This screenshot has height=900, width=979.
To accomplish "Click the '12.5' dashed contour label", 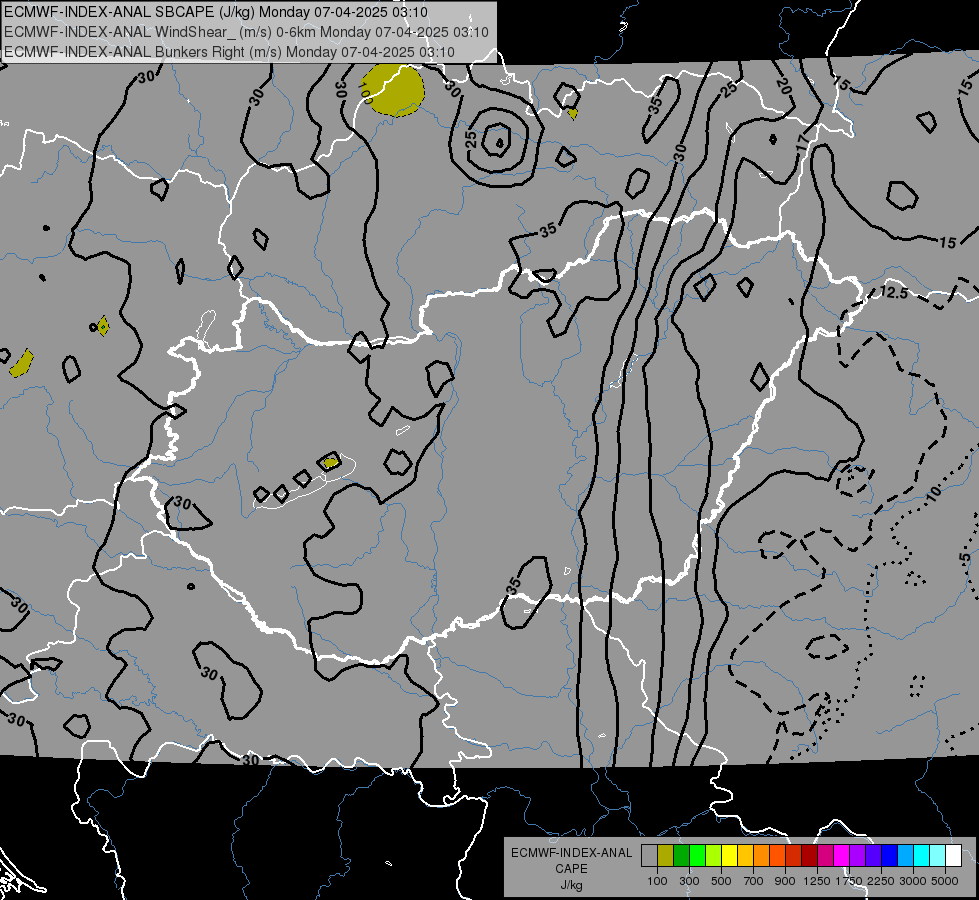I will pyautogui.click(x=894, y=292).
